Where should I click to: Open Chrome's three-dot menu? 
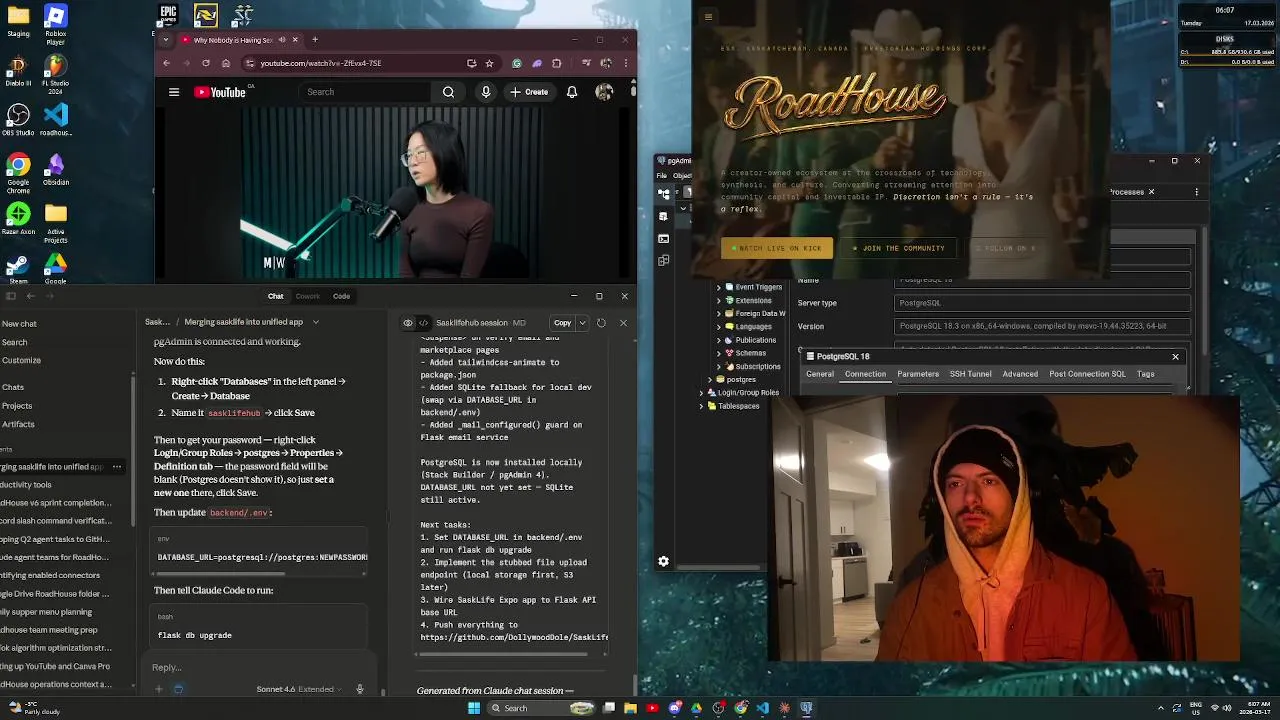click(625, 63)
